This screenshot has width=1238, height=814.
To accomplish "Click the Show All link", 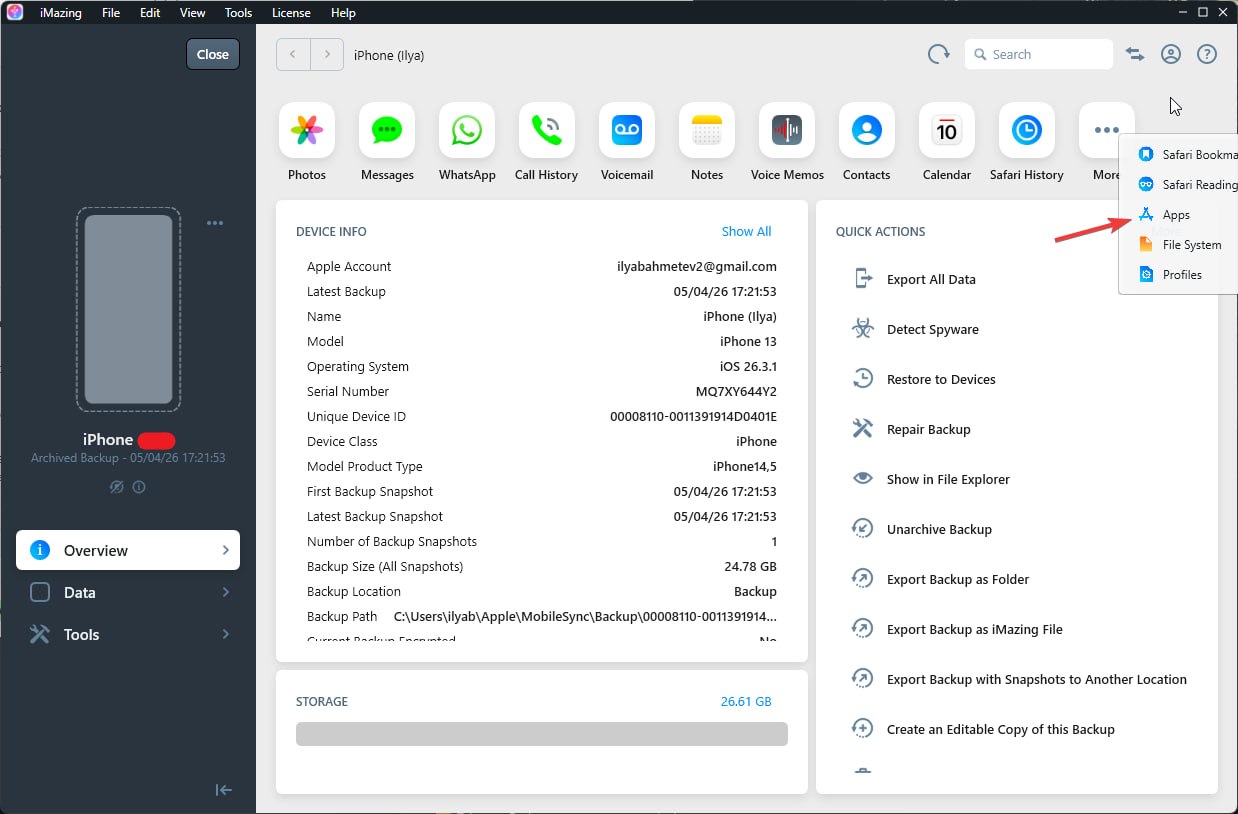I will [746, 231].
